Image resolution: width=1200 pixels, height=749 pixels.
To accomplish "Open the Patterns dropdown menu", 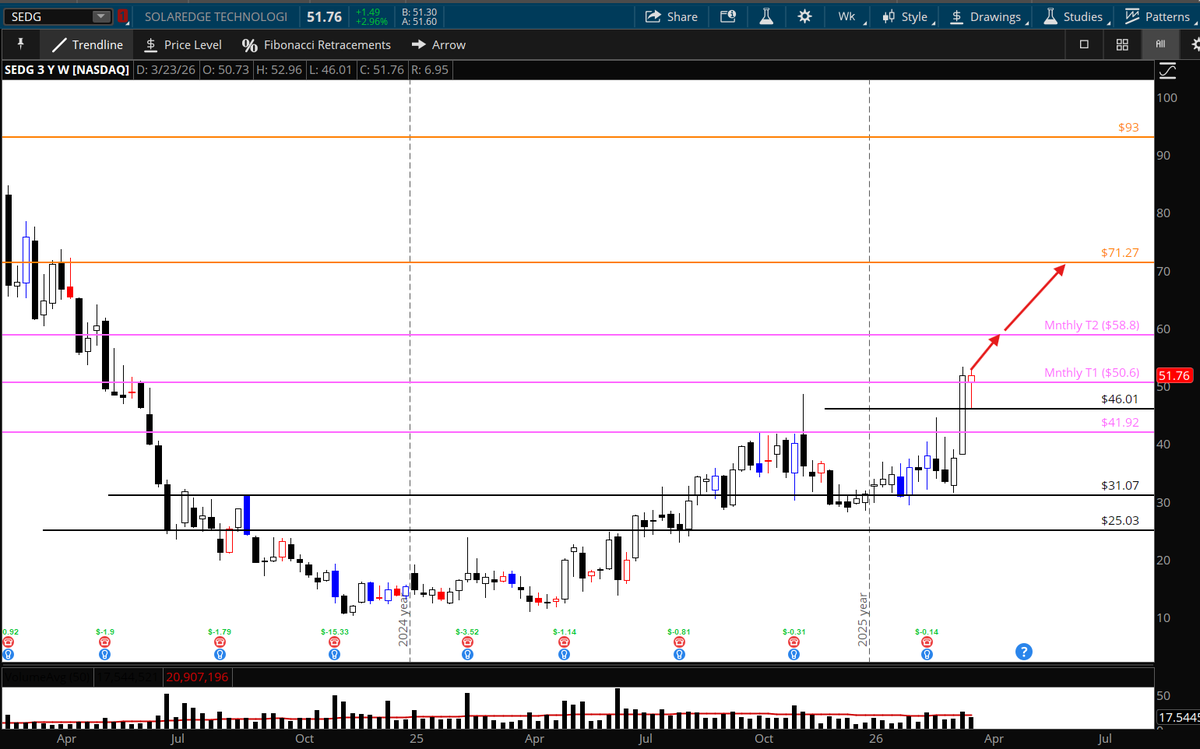I will pyautogui.click(x=1159, y=17).
